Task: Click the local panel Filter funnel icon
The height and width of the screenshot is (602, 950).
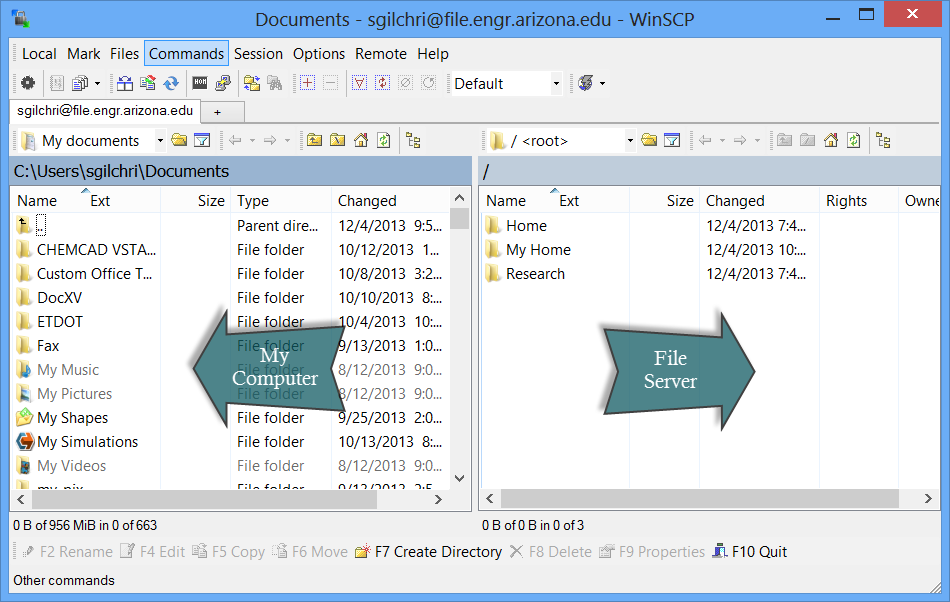Action: (202, 141)
